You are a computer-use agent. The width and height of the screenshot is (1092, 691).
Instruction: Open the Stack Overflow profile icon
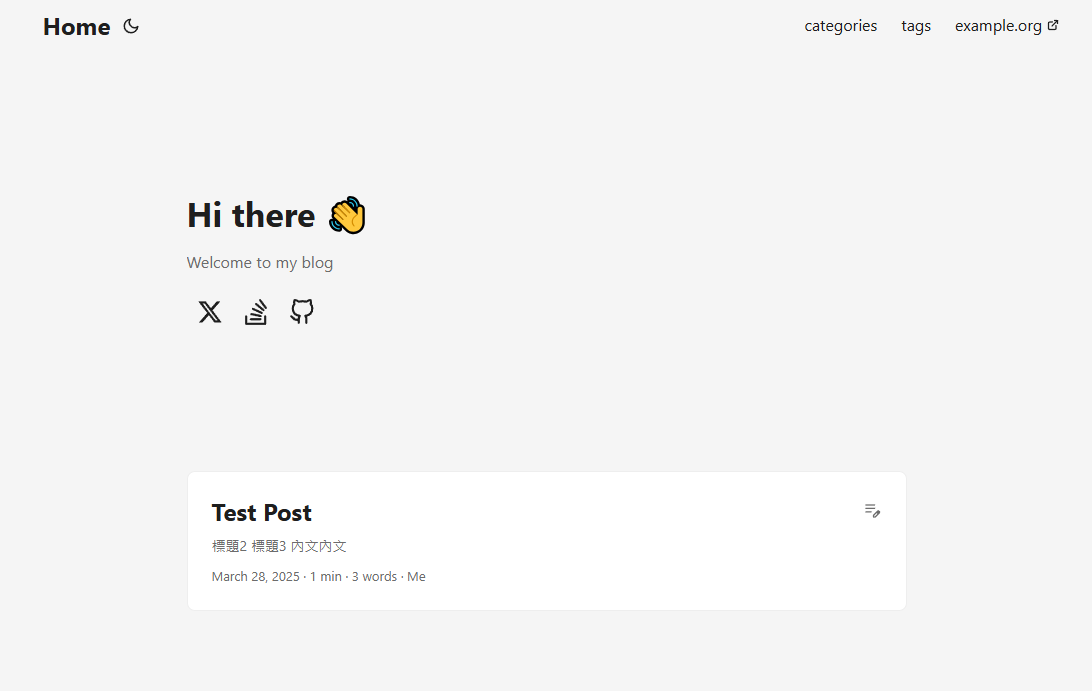(255, 312)
